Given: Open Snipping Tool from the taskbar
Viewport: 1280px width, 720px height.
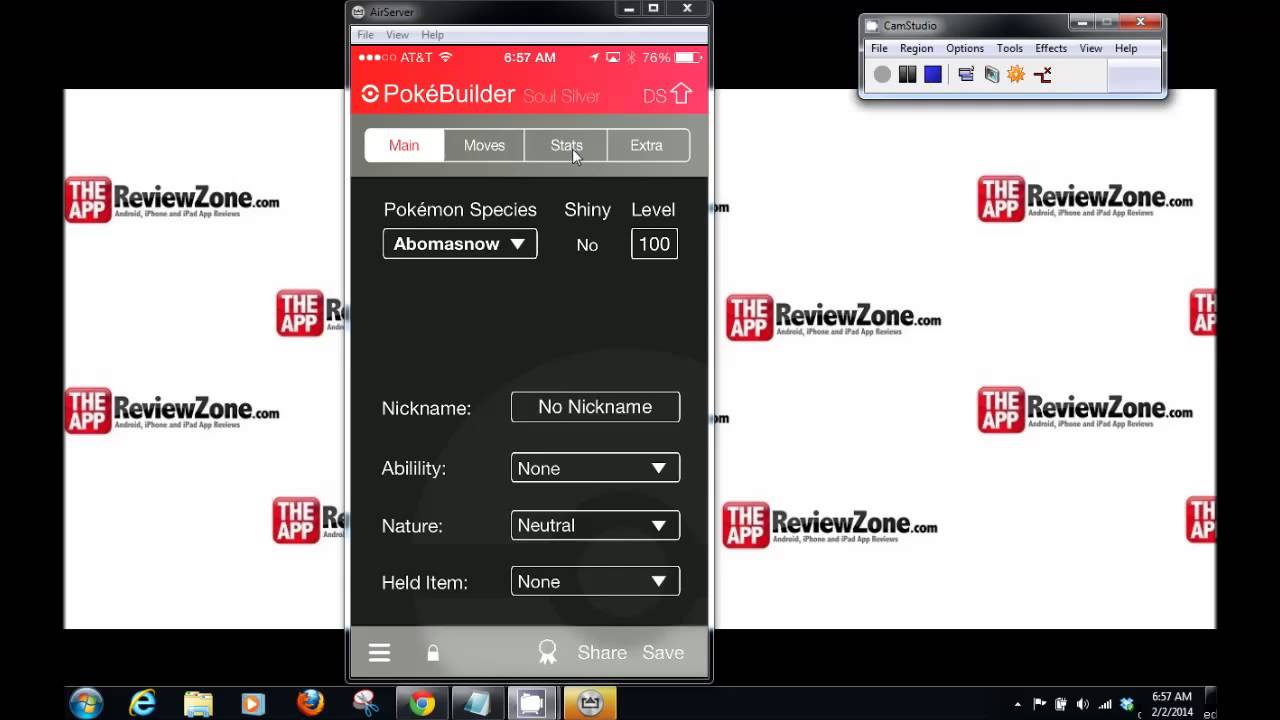Looking at the screenshot, I should pos(366,703).
